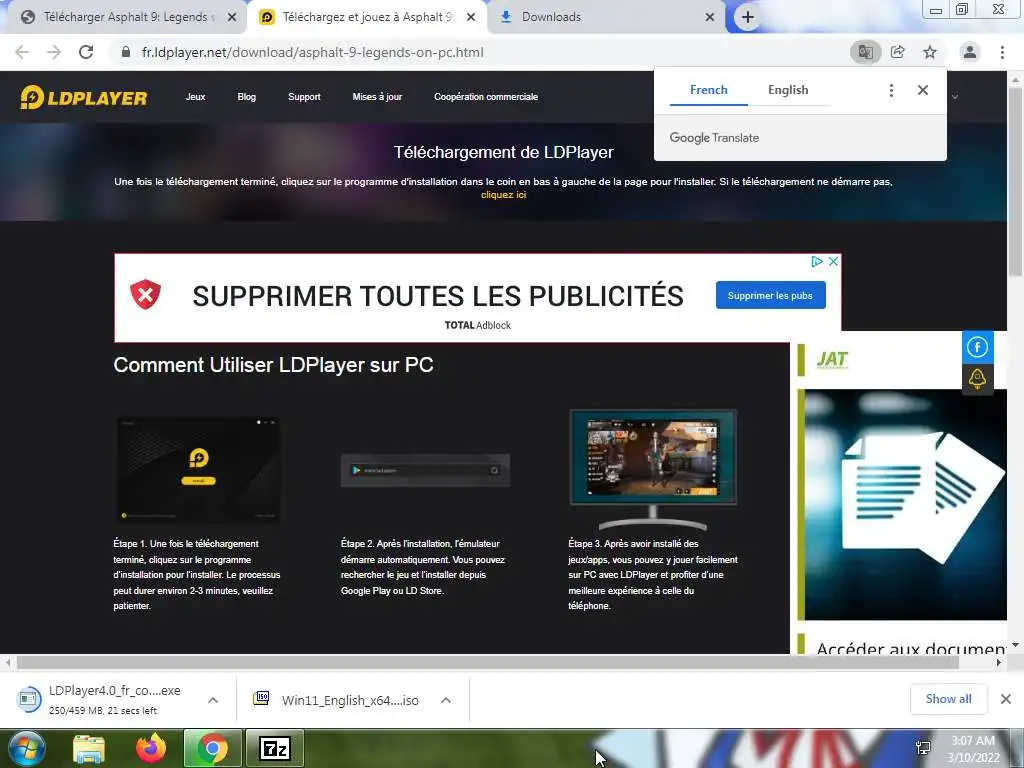This screenshot has width=1024, height=768.
Task: Click the browser back arrow
Action: click(x=22, y=52)
